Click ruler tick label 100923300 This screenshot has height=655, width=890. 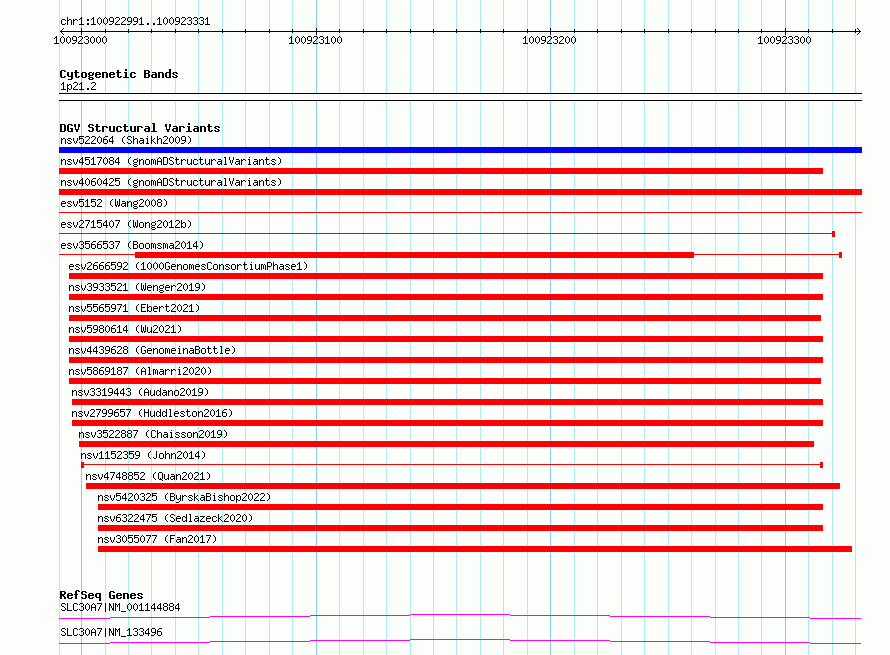click(784, 40)
